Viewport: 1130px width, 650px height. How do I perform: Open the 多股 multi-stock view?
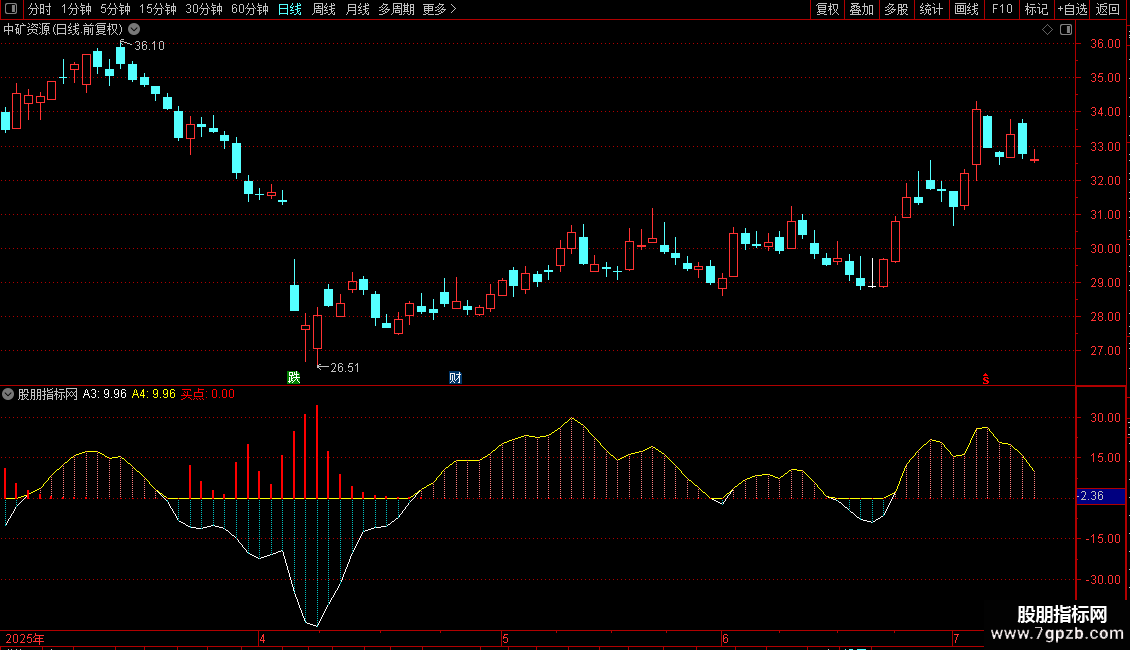pyautogui.click(x=896, y=9)
